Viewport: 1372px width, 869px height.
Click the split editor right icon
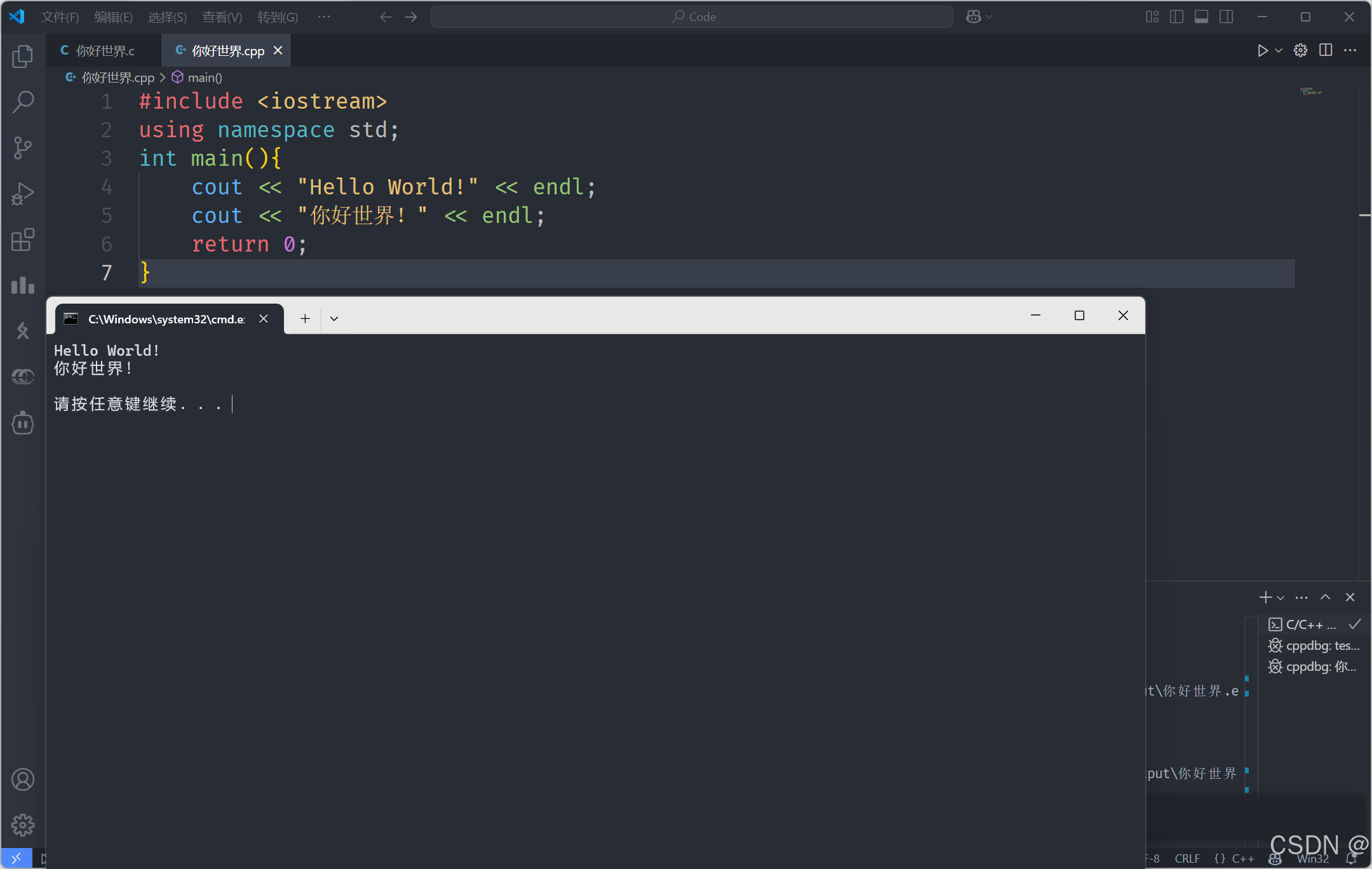point(1326,50)
